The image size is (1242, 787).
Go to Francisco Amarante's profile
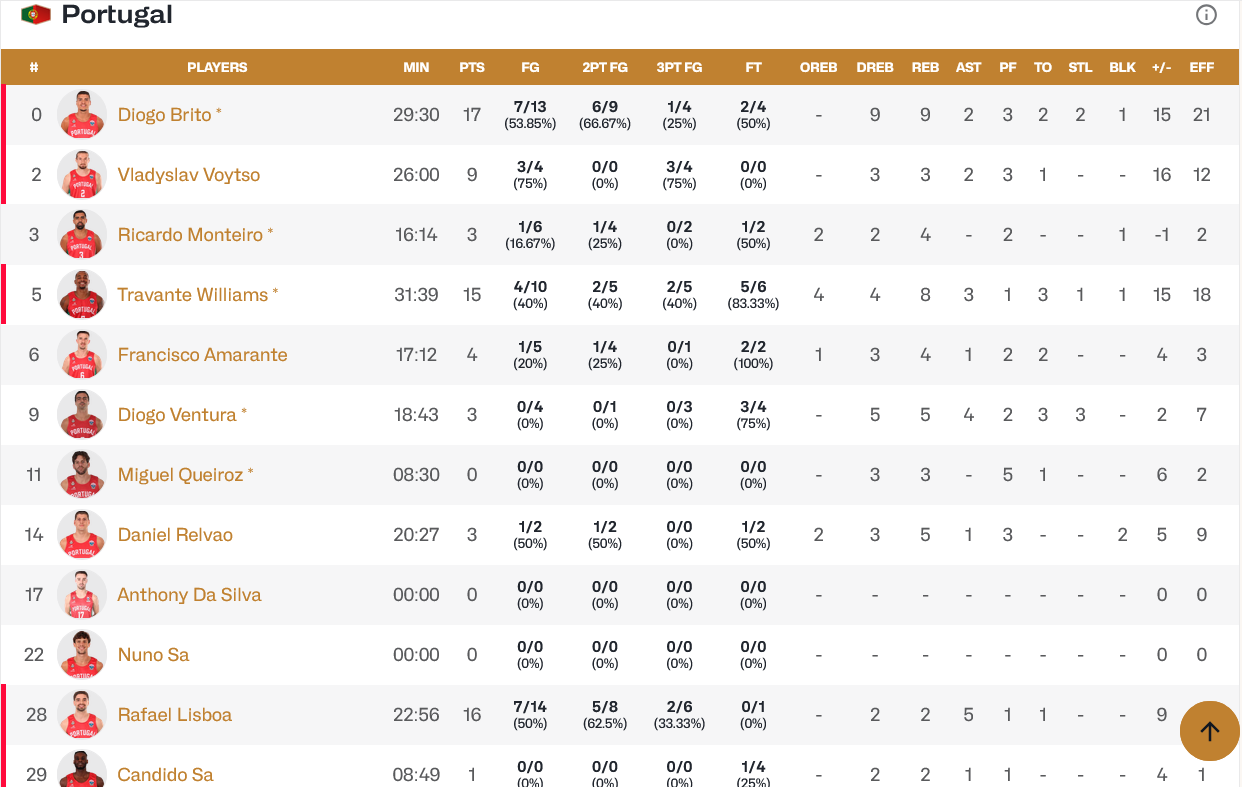[203, 355]
